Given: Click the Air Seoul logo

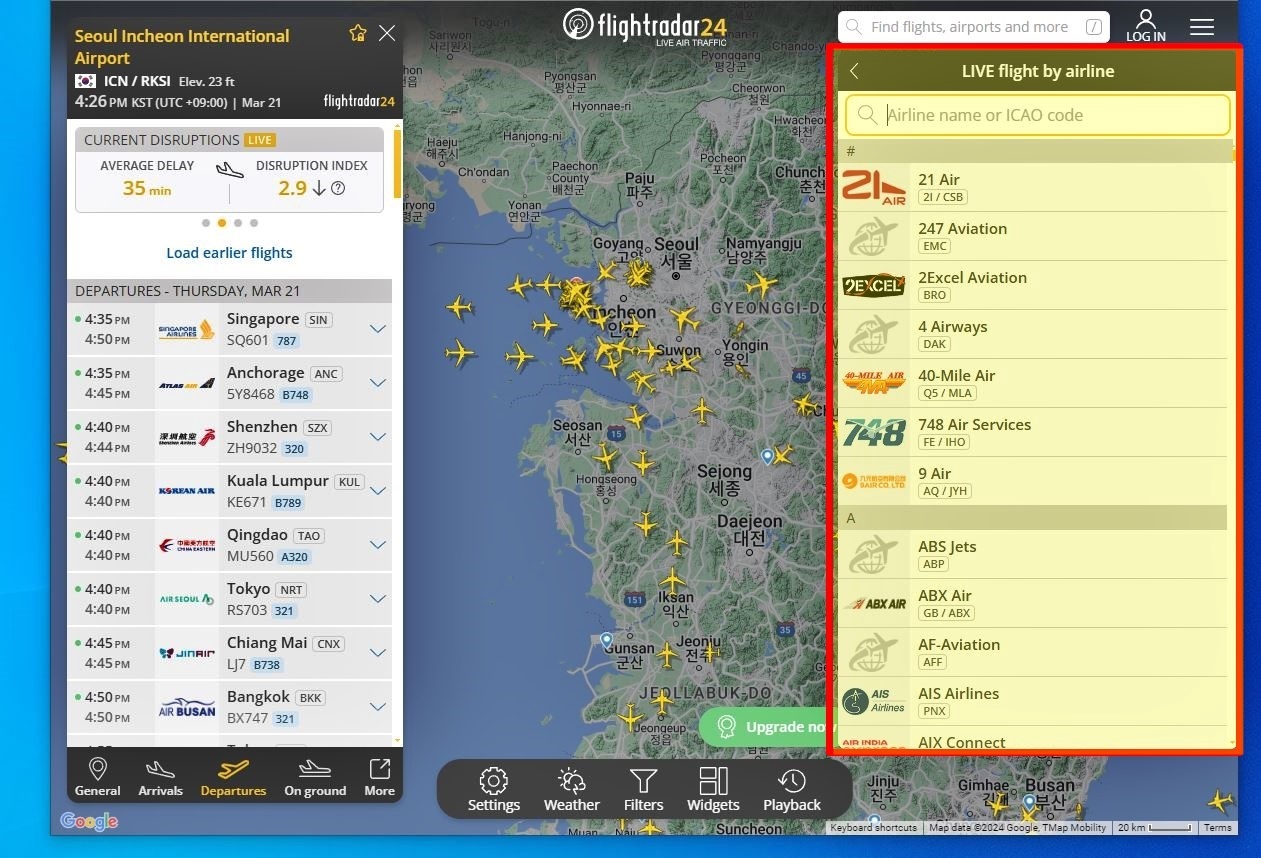Looking at the screenshot, I should (187, 599).
